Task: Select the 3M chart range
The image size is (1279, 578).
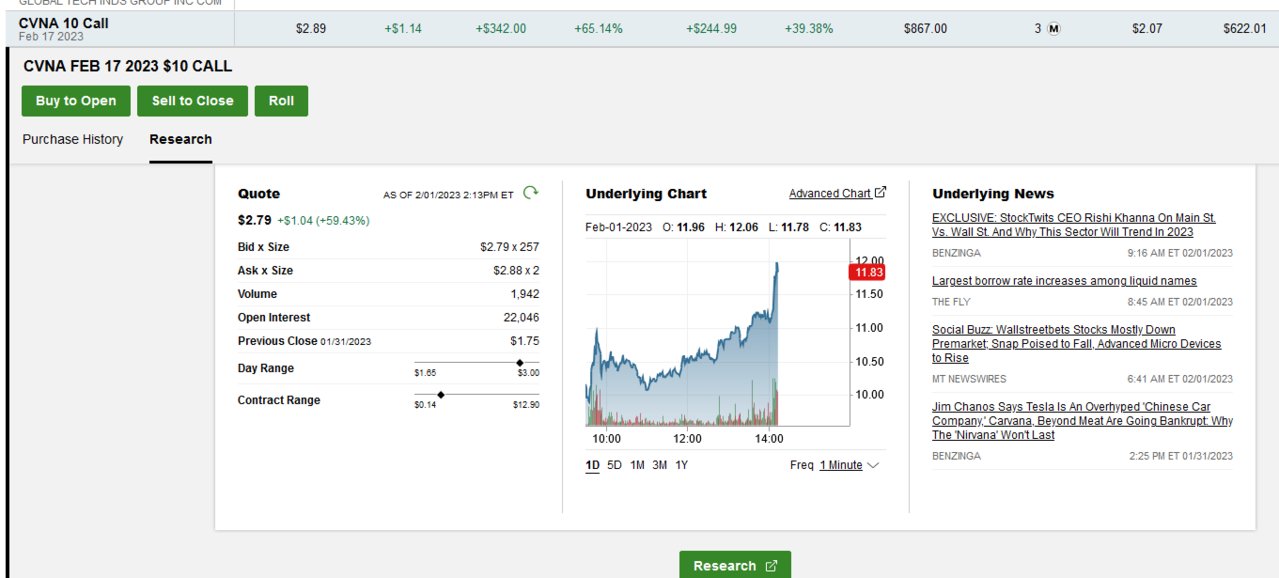Action: (660, 465)
